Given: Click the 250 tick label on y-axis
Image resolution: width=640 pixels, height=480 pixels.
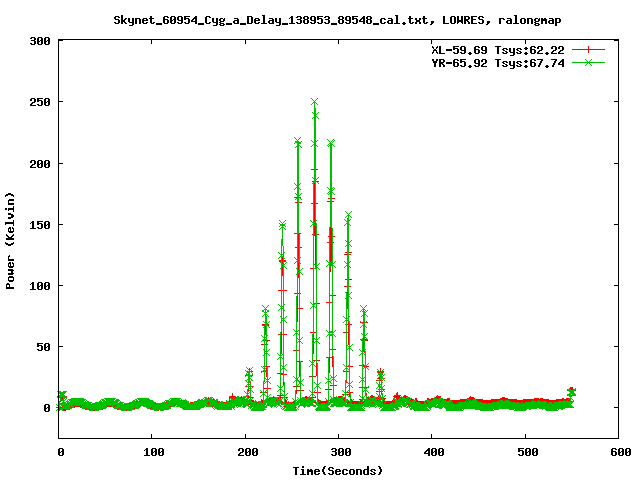Looking at the screenshot, I should pos(40,102).
